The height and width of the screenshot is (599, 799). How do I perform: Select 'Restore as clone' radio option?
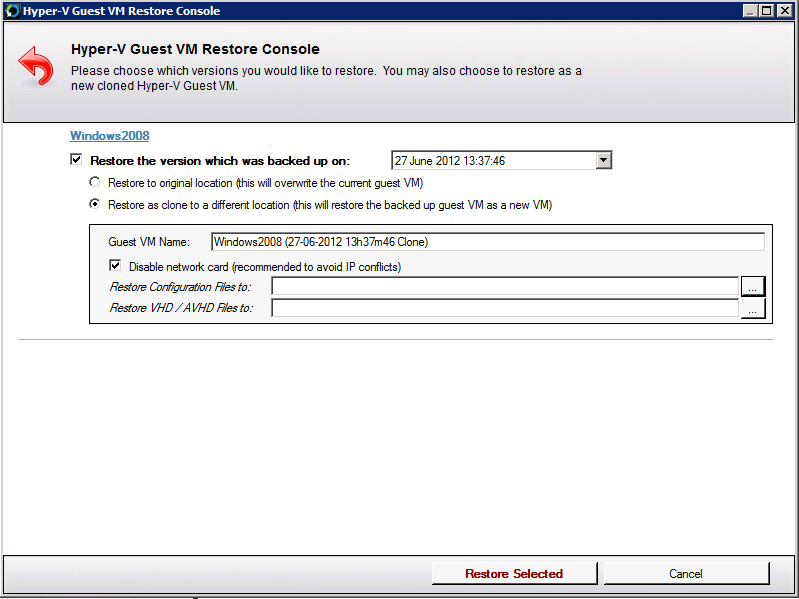point(94,204)
